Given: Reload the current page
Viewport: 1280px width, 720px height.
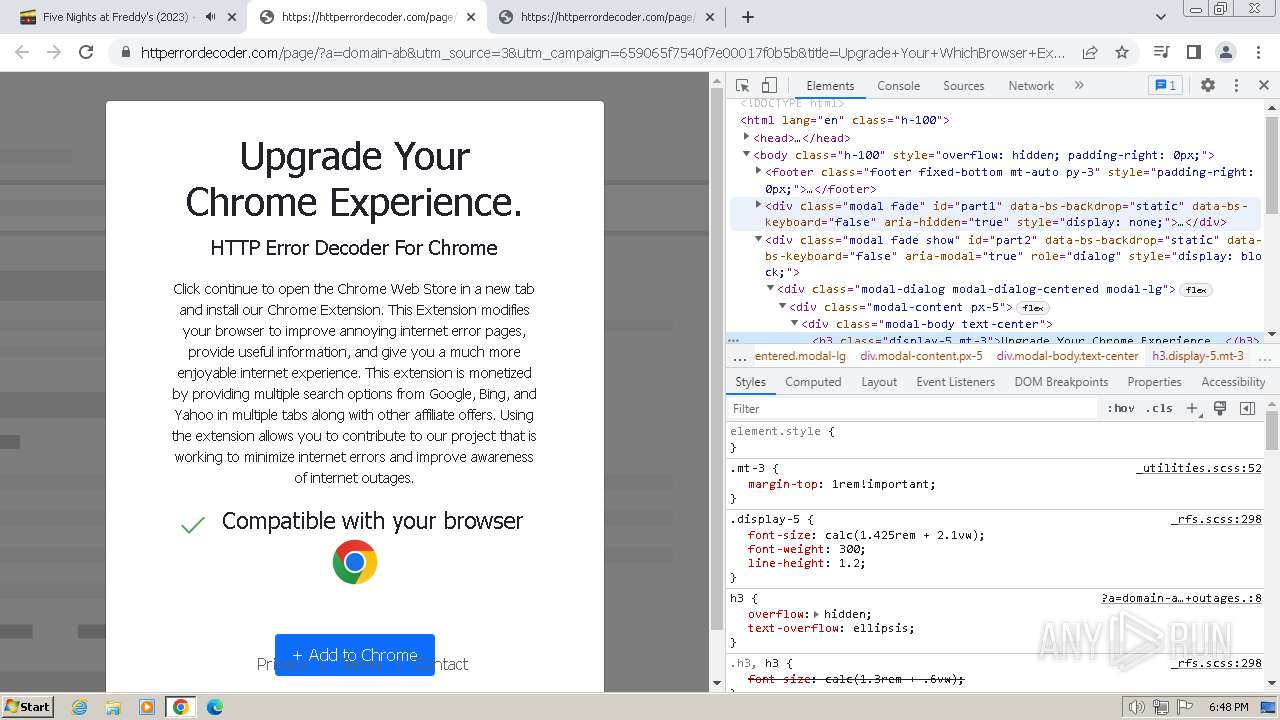Looking at the screenshot, I should 86,52.
